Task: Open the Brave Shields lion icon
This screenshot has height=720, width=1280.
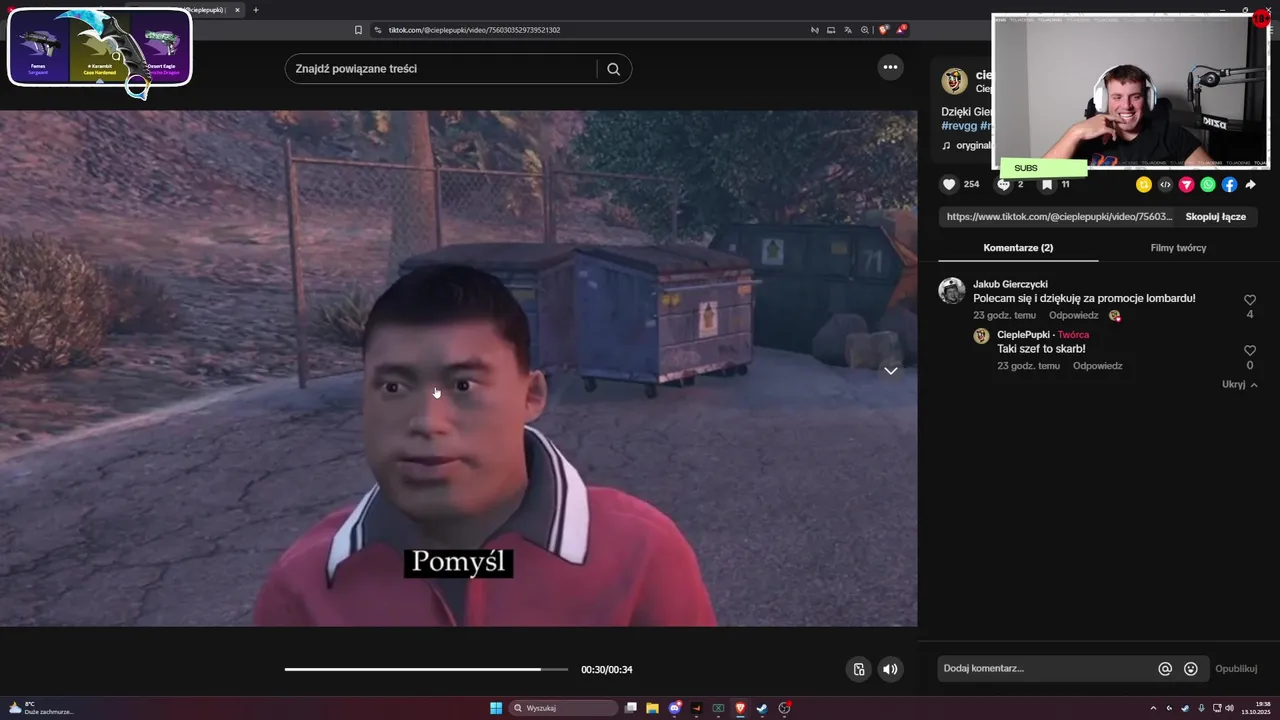Action: tap(883, 30)
